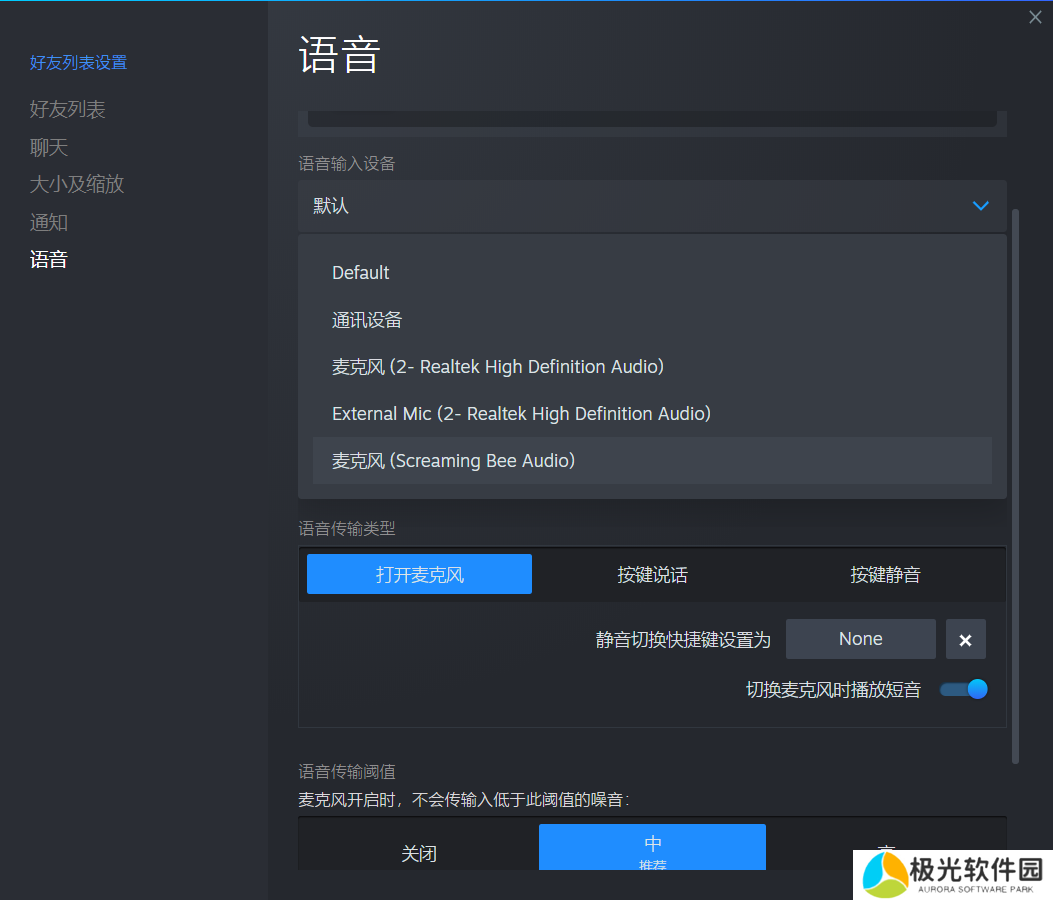Click the 语音输入设备 section label
1053x900 pixels.
pos(347,163)
